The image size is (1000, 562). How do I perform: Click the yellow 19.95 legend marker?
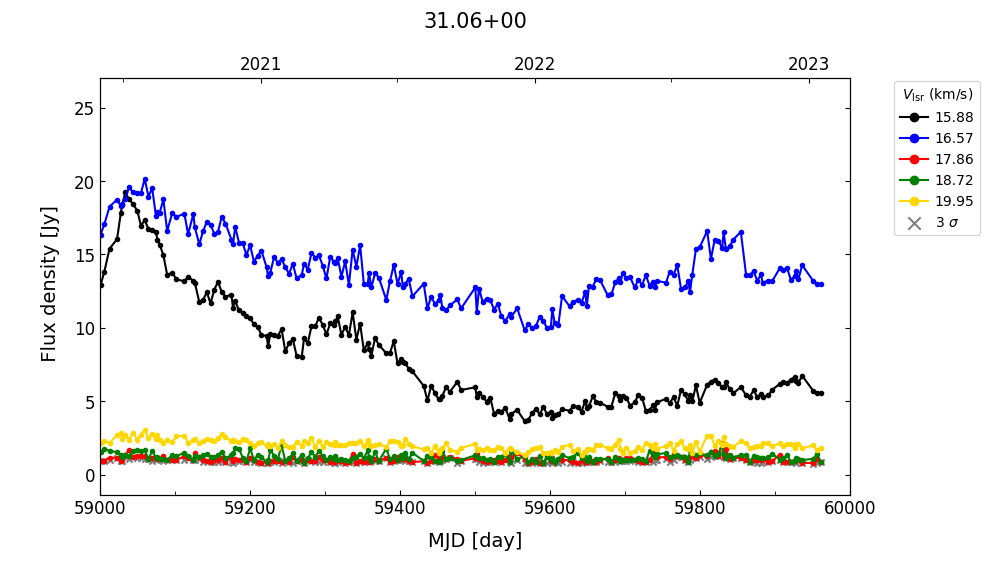click(x=914, y=201)
